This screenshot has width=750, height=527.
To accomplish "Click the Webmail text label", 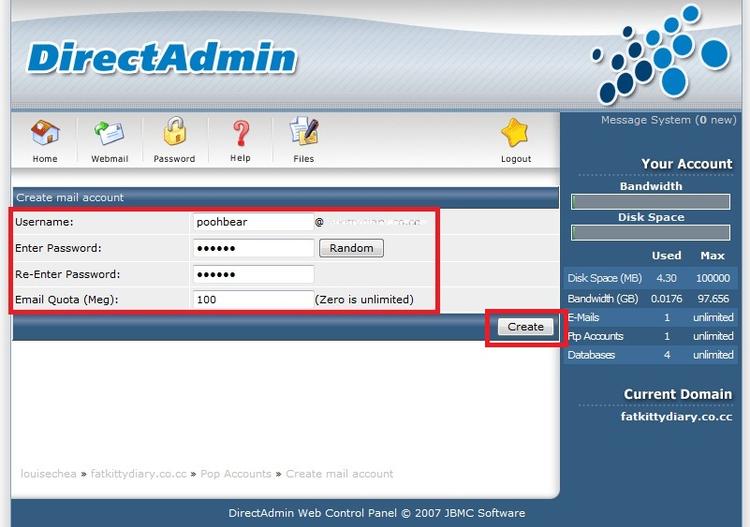I will click(110, 159).
